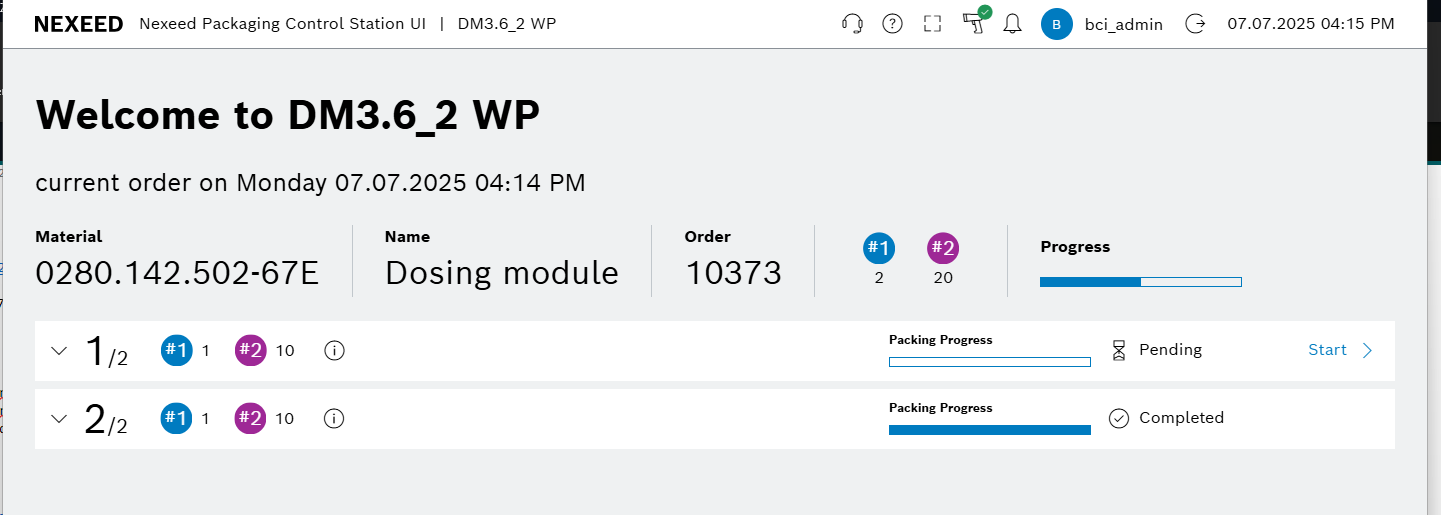The width and height of the screenshot is (1441, 515).
Task: Click Start link on pending row
Action: [x=1327, y=350]
